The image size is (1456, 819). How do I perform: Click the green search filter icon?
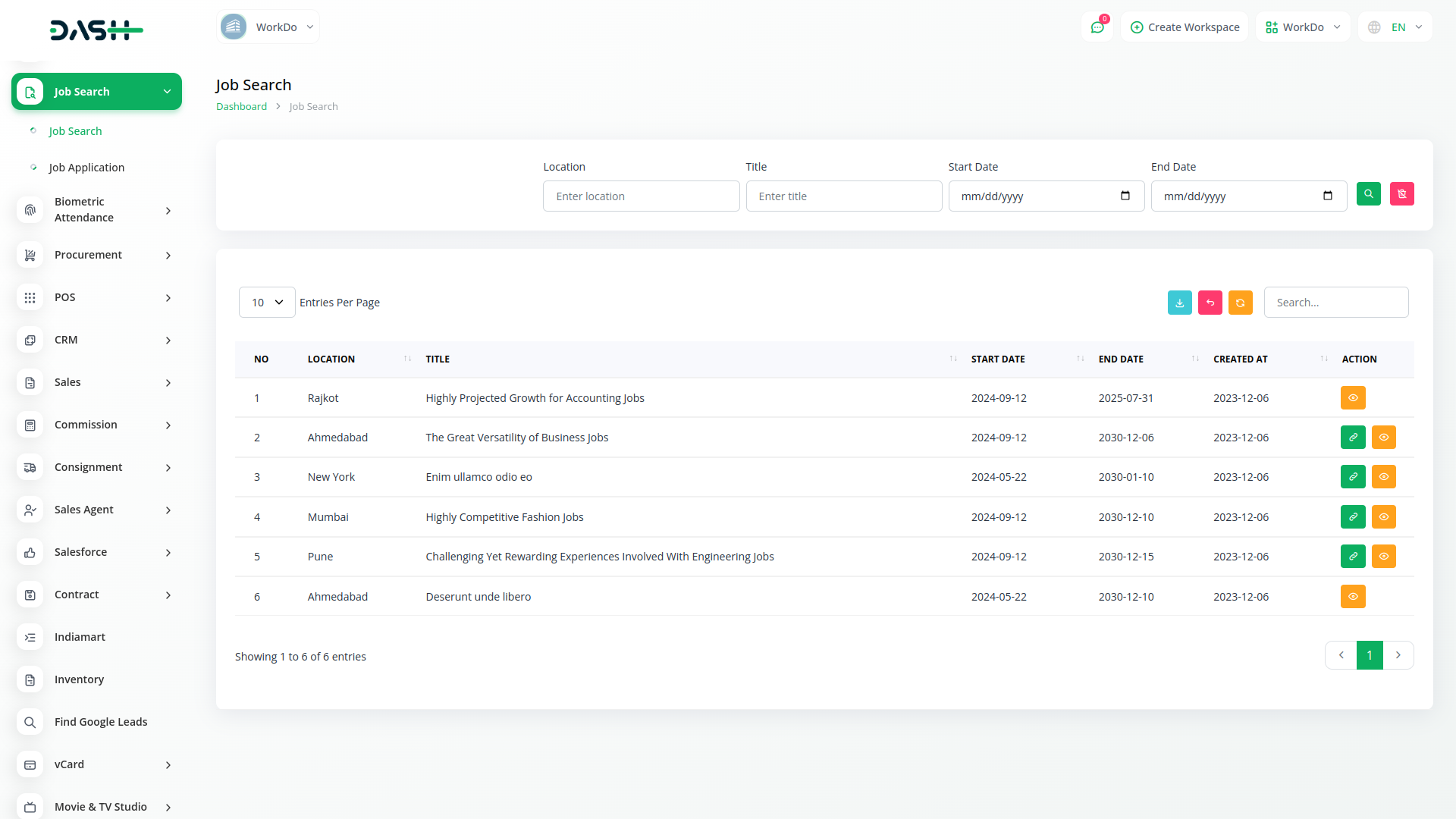[1368, 194]
